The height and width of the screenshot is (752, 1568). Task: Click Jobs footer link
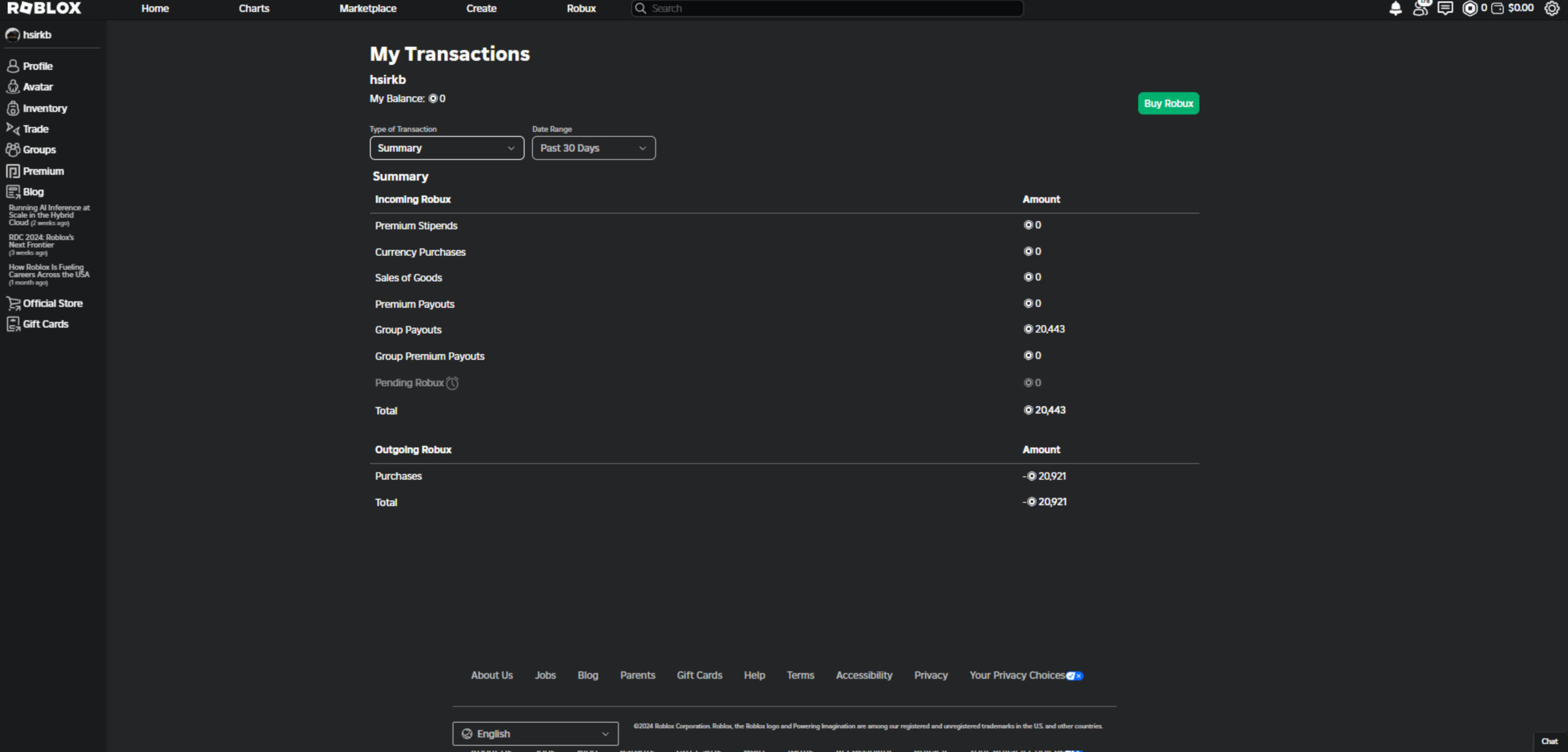545,675
